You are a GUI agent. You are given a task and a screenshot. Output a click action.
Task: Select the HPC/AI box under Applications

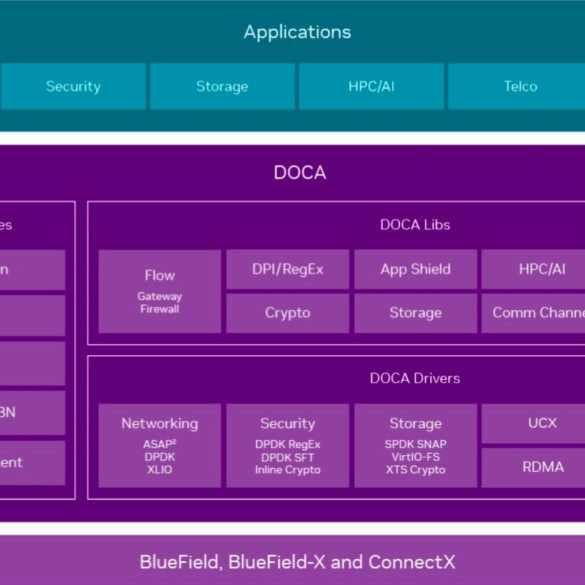coord(372,86)
